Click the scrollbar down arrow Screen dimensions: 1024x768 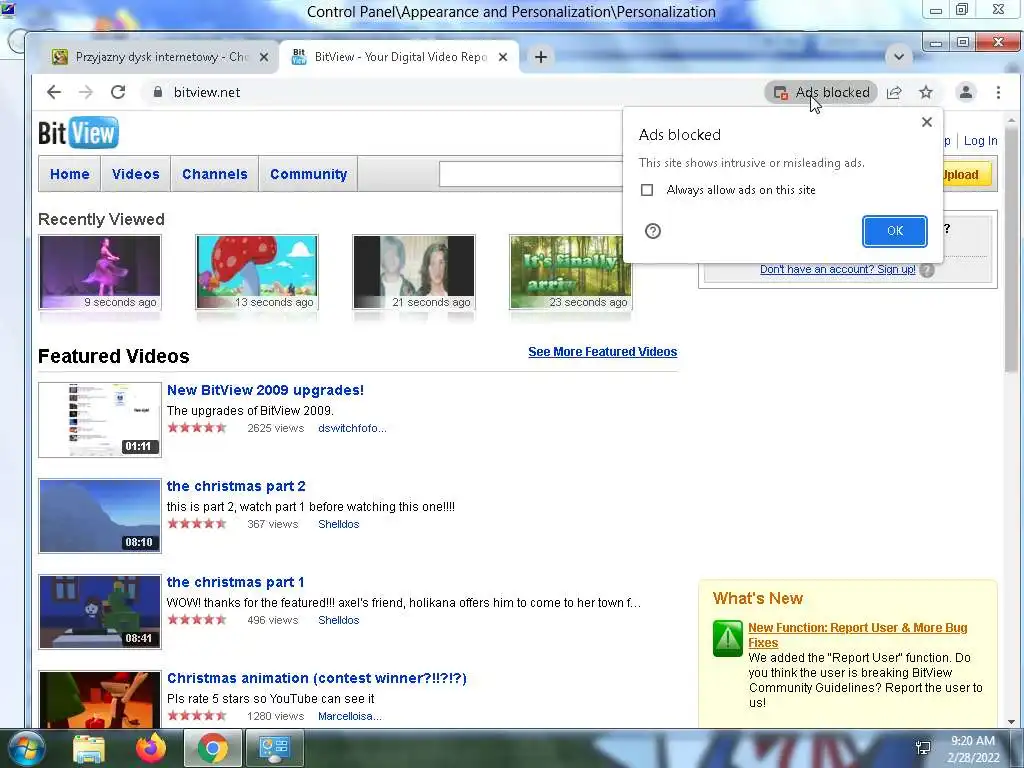click(x=1012, y=722)
